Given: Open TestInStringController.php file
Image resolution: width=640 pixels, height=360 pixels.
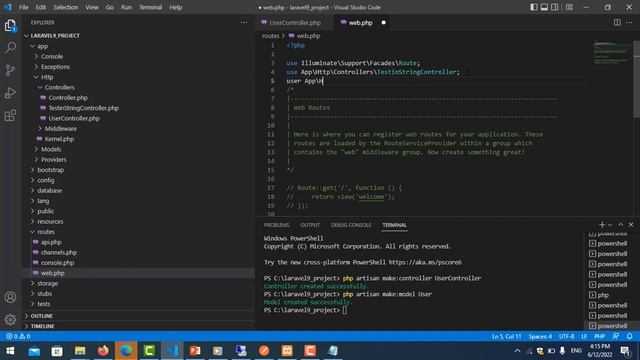Looking at the screenshot, I should (x=83, y=108).
